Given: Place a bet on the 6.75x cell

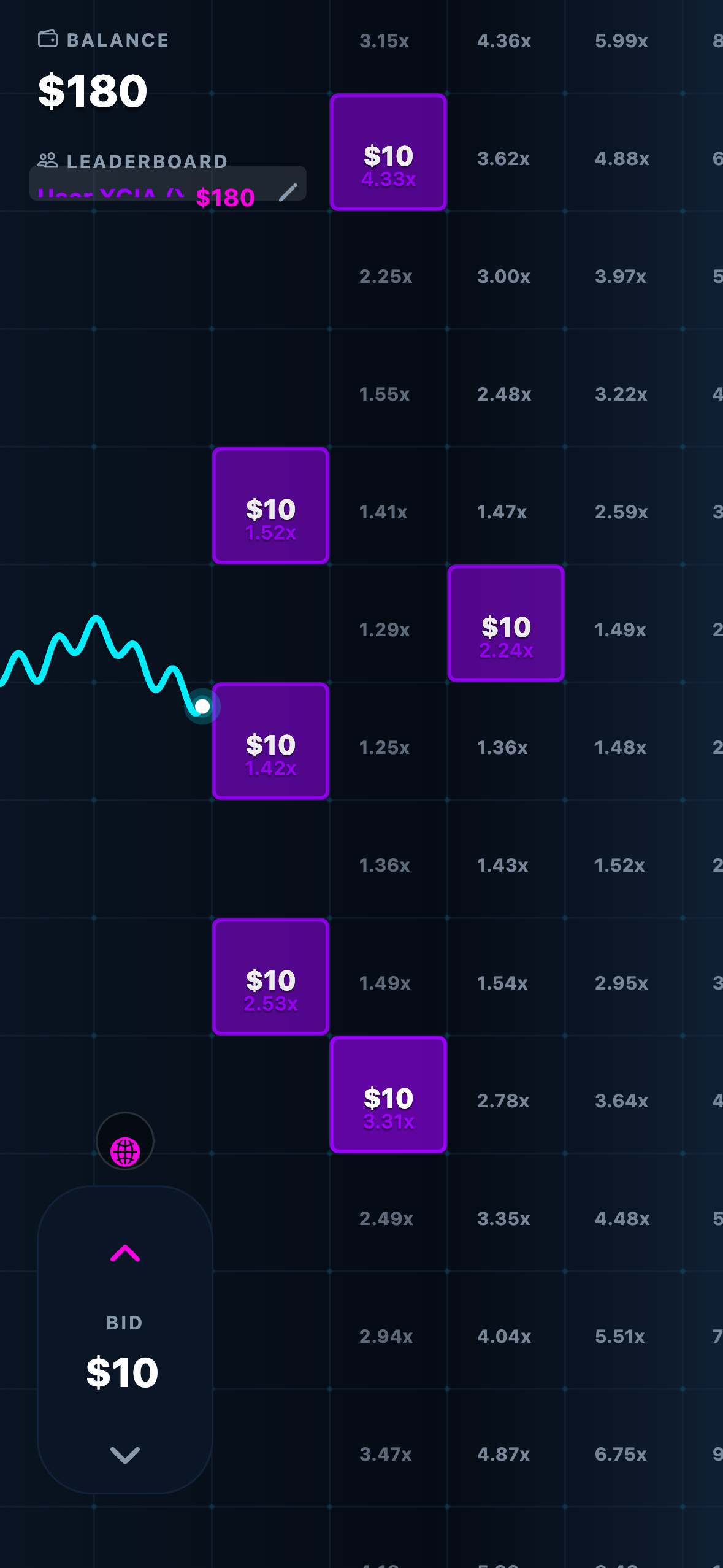Looking at the screenshot, I should coord(620,1453).
